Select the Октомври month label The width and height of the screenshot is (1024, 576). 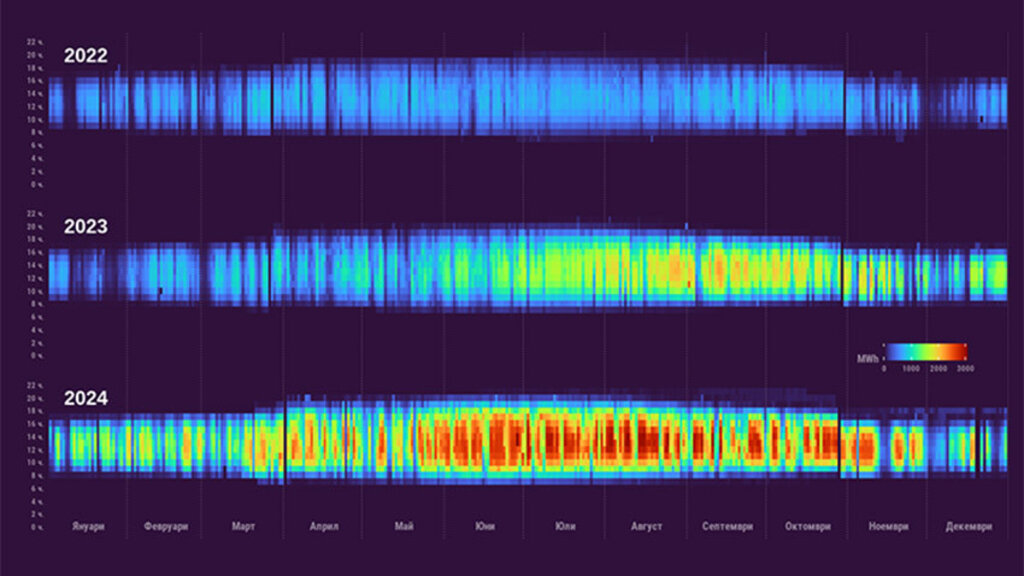(x=808, y=526)
